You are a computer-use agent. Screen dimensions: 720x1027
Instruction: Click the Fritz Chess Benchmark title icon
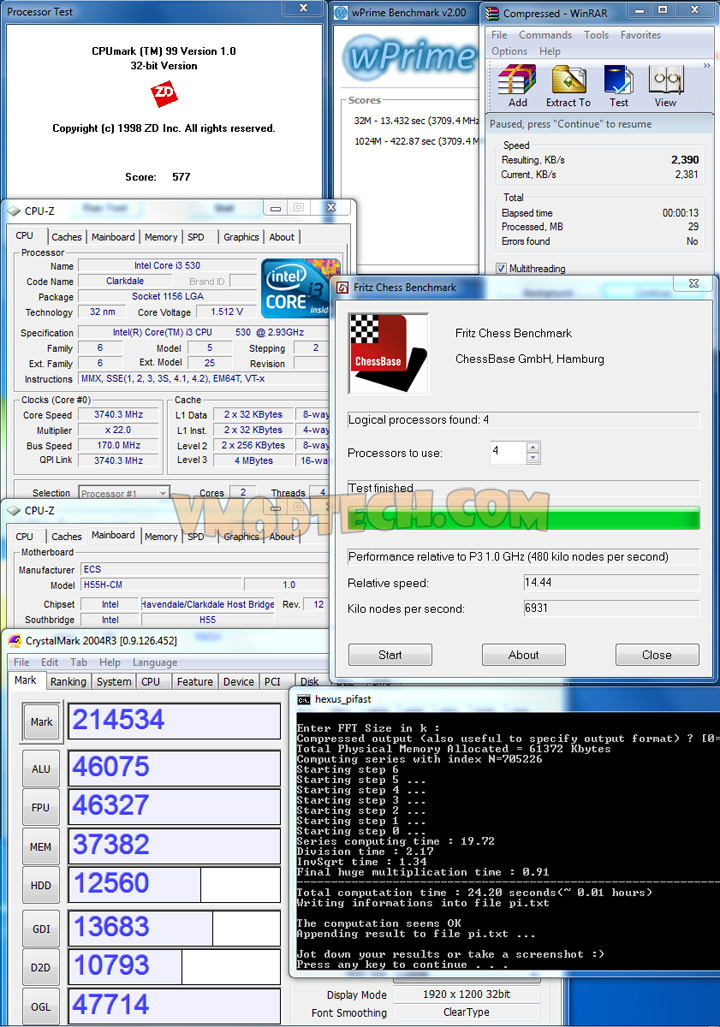click(343, 288)
